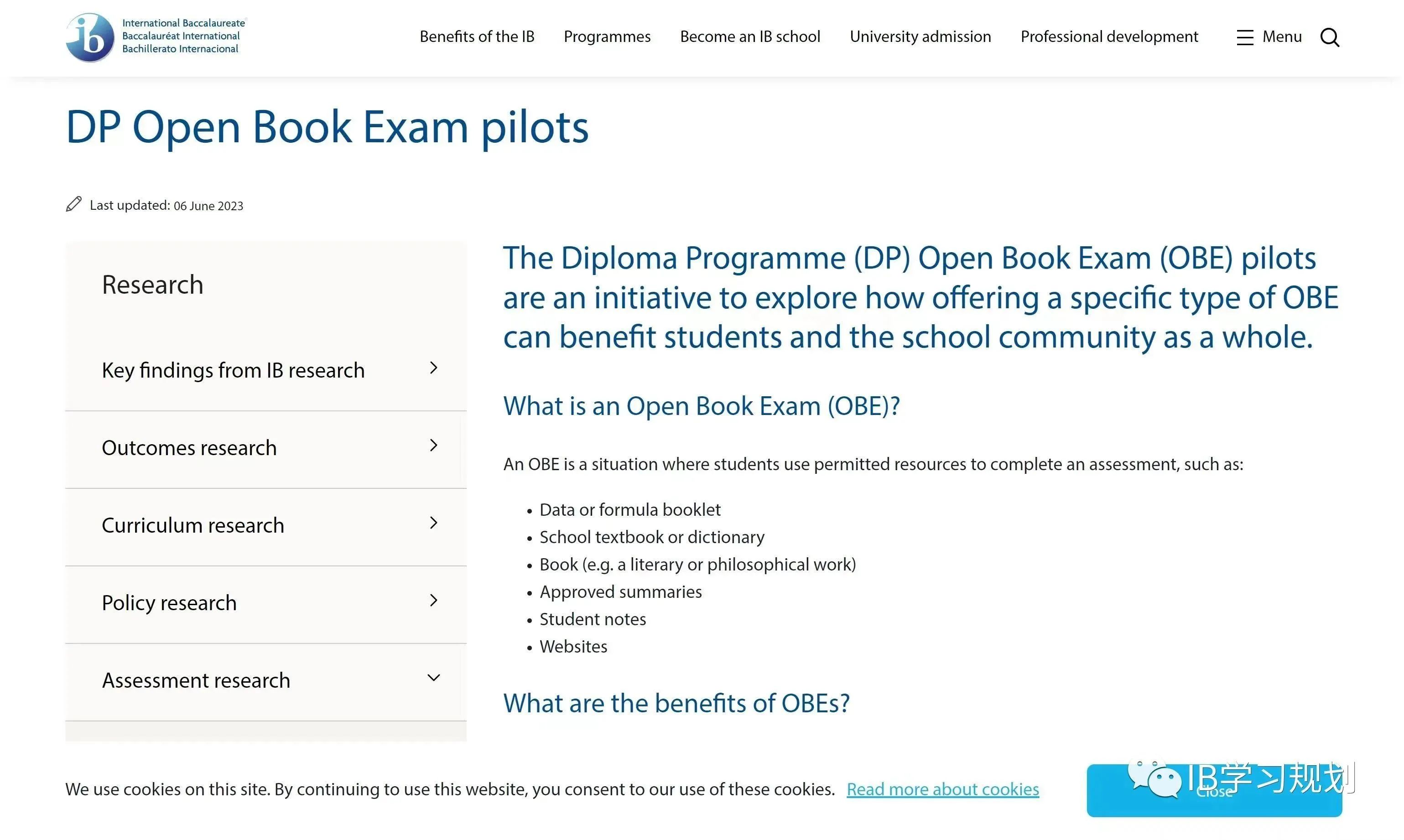Follow Read more about cookies link

tap(942, 789)
